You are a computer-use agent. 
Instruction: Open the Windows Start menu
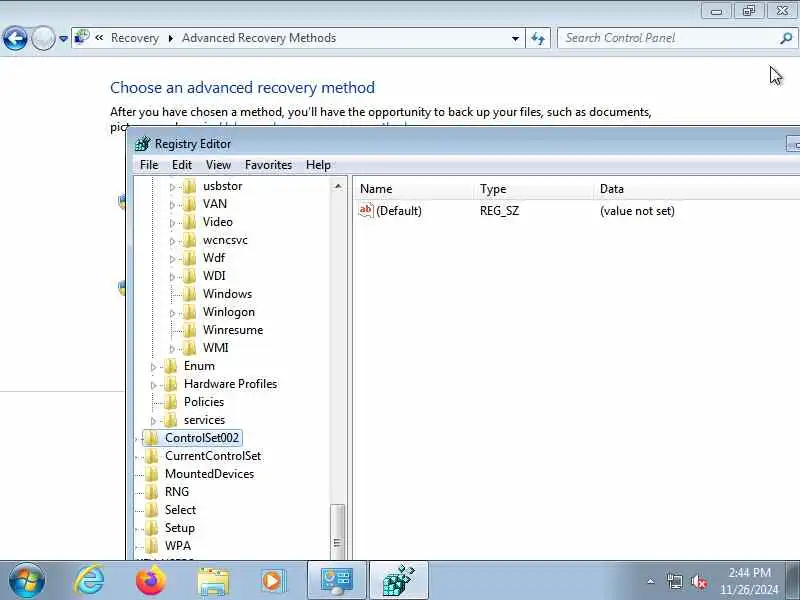click(x=27, y=581)
